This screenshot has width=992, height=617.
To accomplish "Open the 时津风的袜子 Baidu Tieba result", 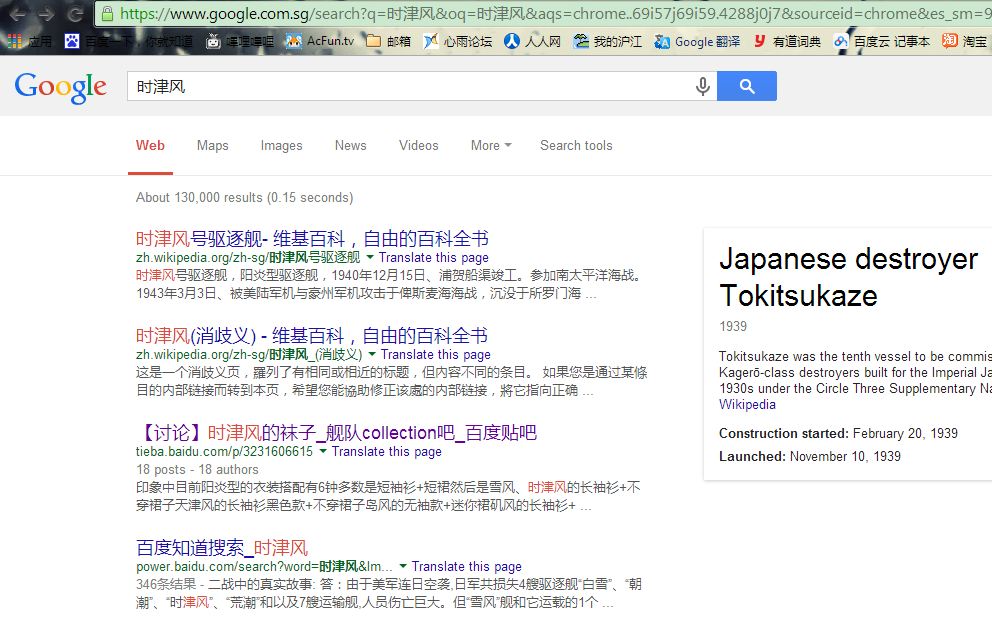I will [x=336, y=433].
